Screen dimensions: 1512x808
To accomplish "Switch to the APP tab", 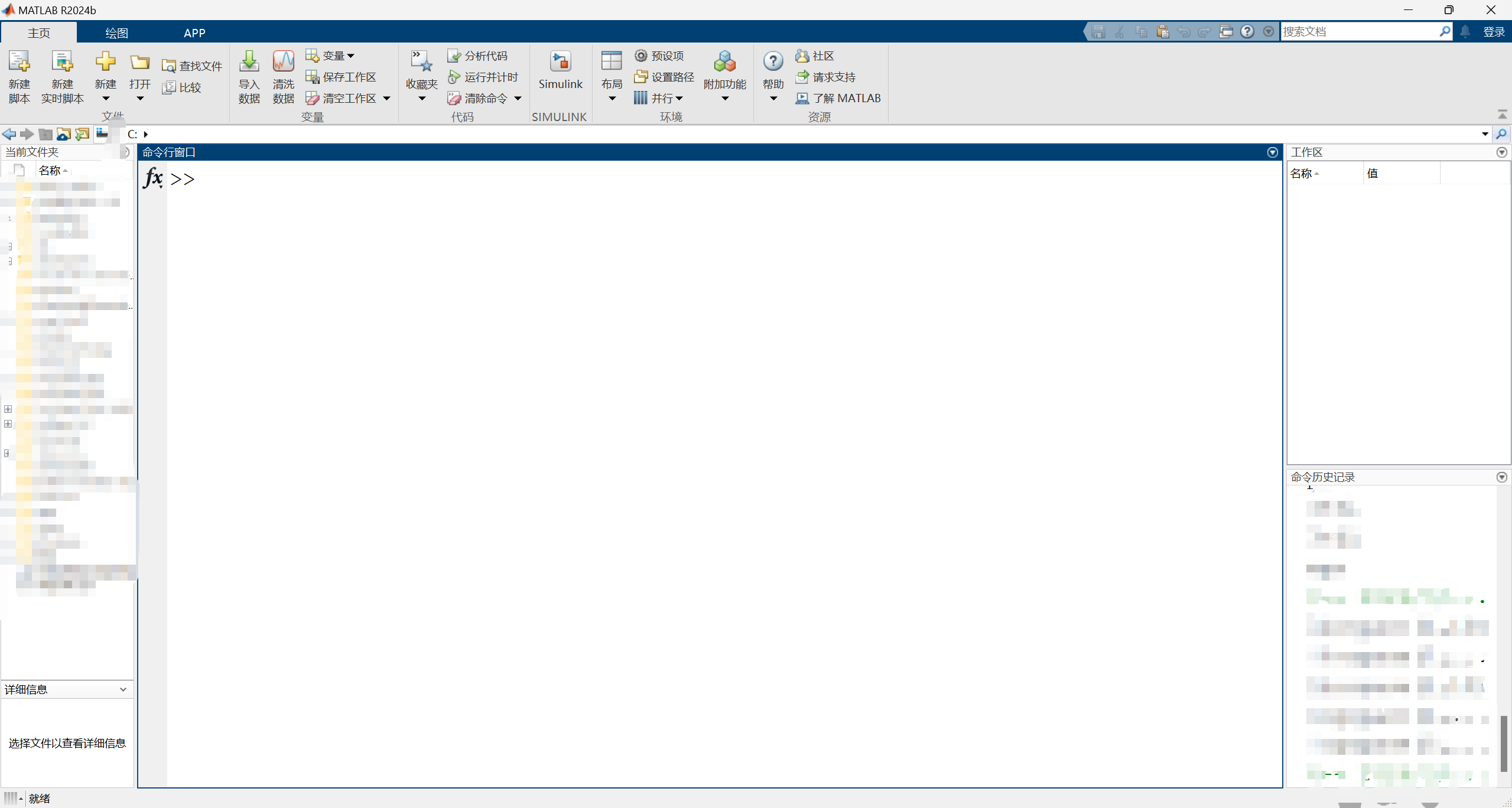I will tap(194, 33).
